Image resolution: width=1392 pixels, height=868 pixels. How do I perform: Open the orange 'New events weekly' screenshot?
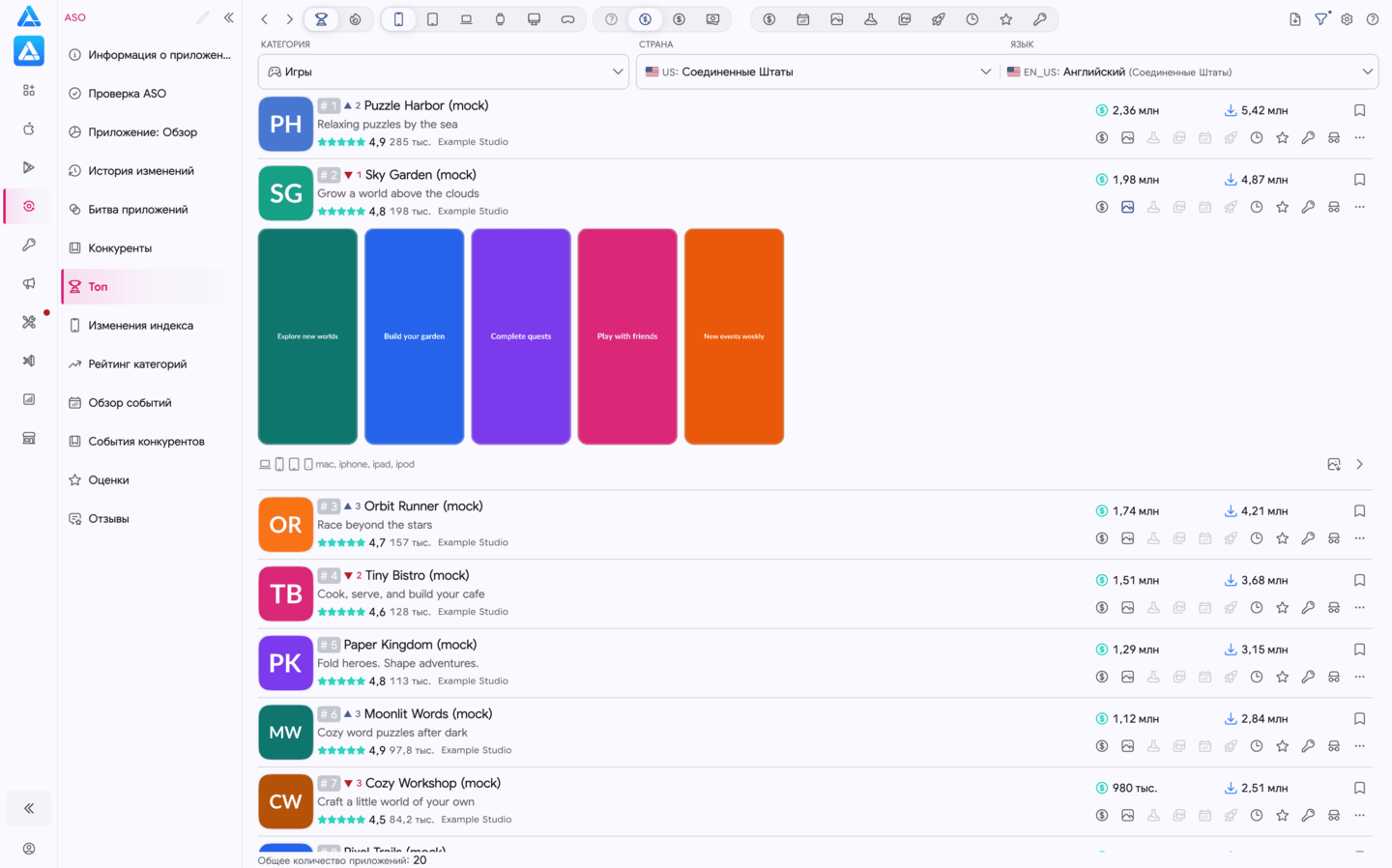pos(734,336)
